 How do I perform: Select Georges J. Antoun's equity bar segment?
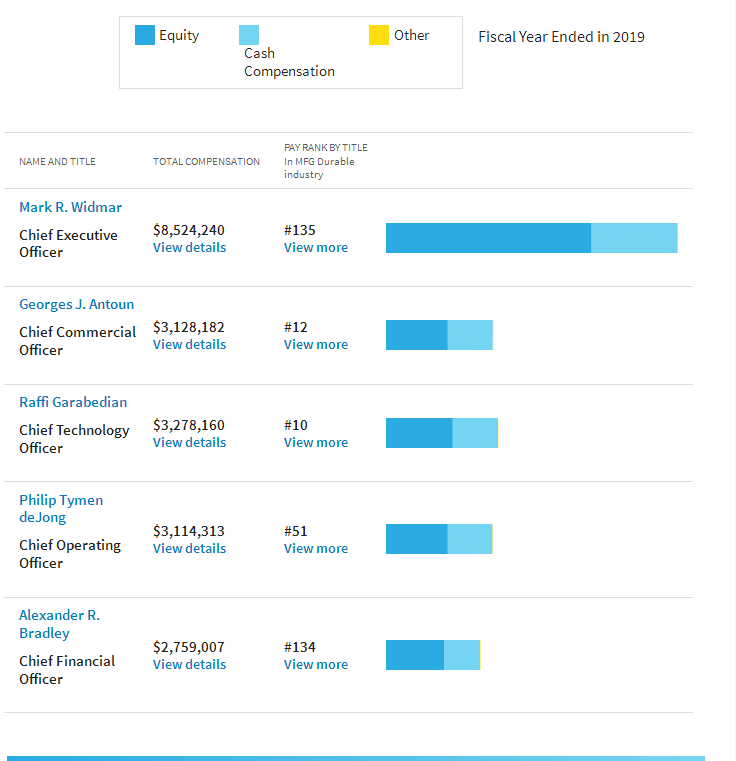pos(417,335)
